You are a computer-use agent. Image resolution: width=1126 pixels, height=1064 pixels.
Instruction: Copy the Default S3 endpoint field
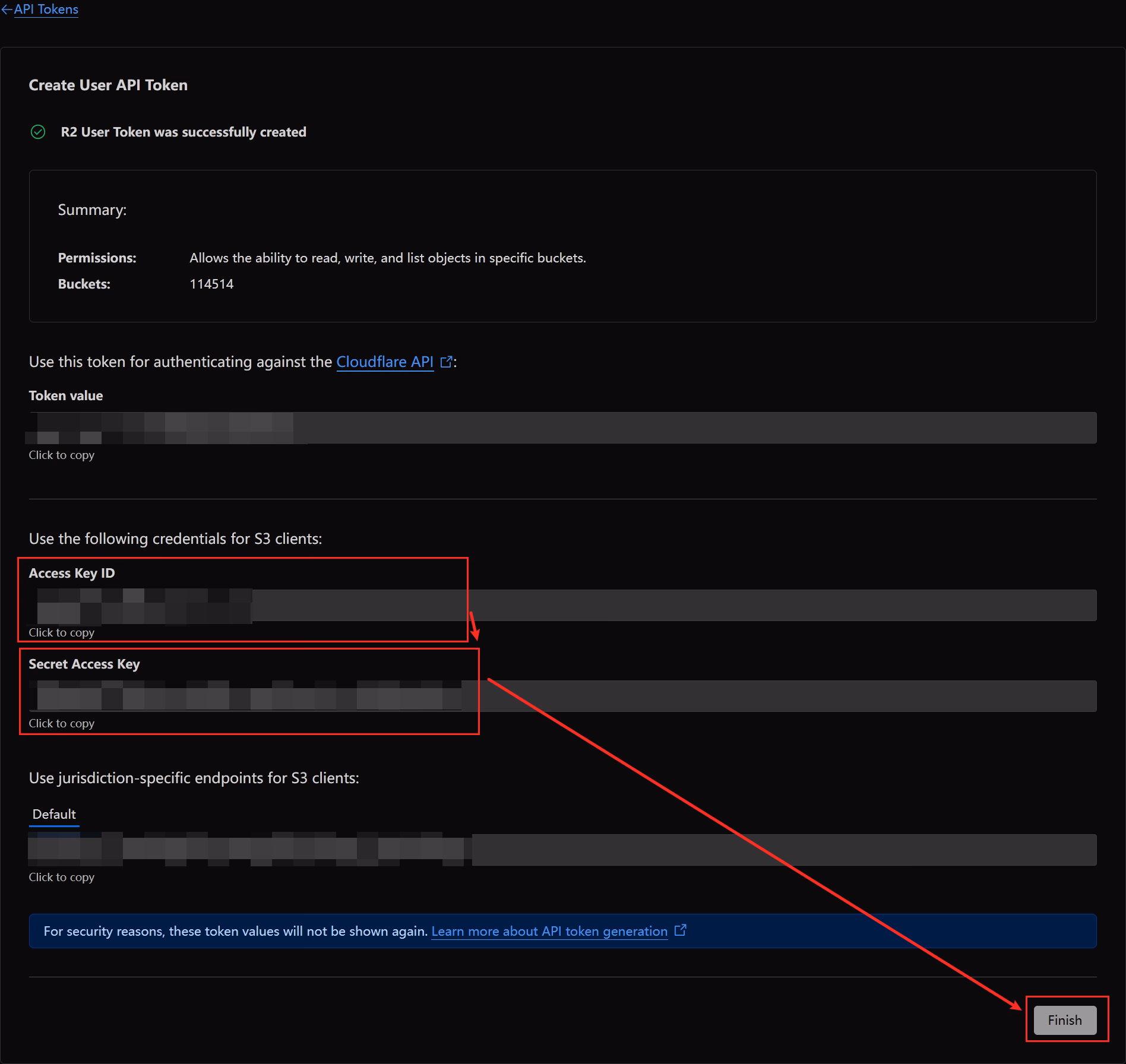[562, 850]
